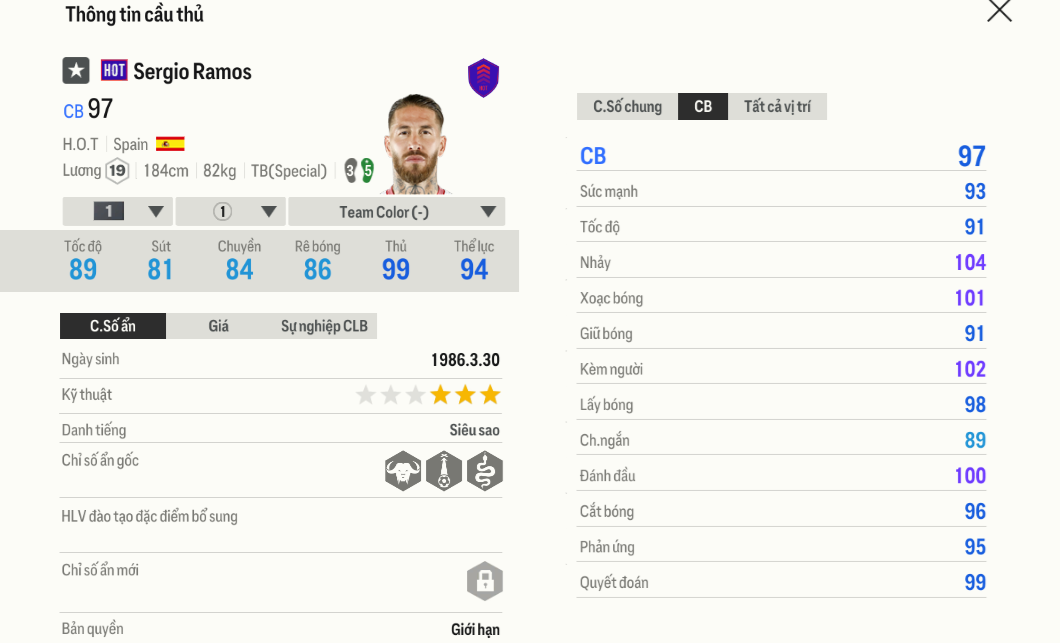Click the purple HOT season shield badge
The width and height of the screenshot is (1060, 643).
(x=483, y=78)
